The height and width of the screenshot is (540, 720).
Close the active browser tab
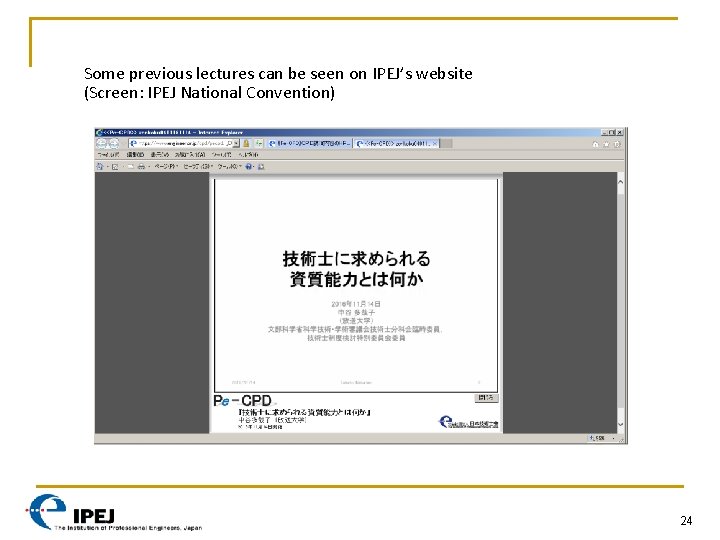coord(435,144)
